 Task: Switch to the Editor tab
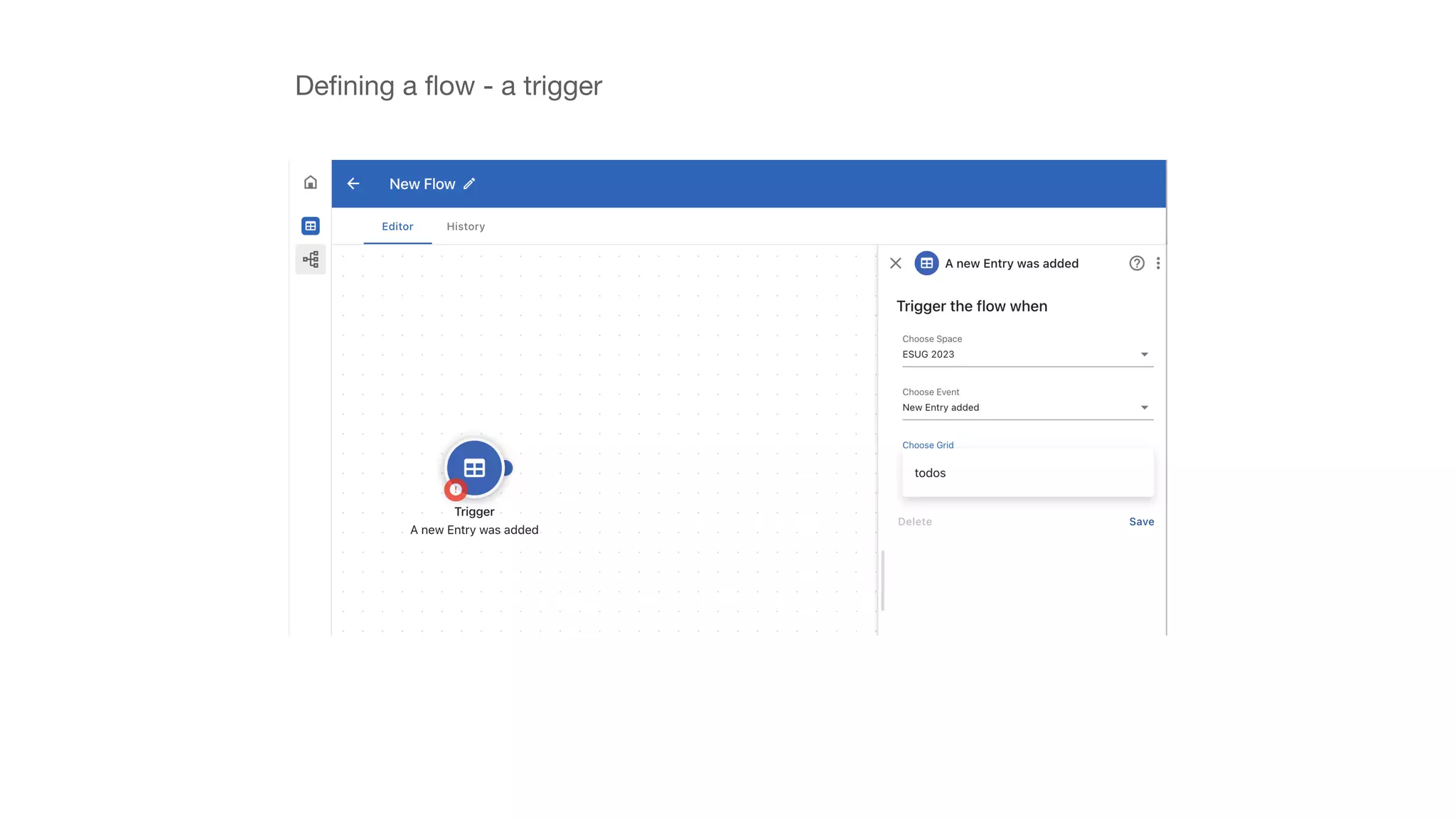click(397, 227)
